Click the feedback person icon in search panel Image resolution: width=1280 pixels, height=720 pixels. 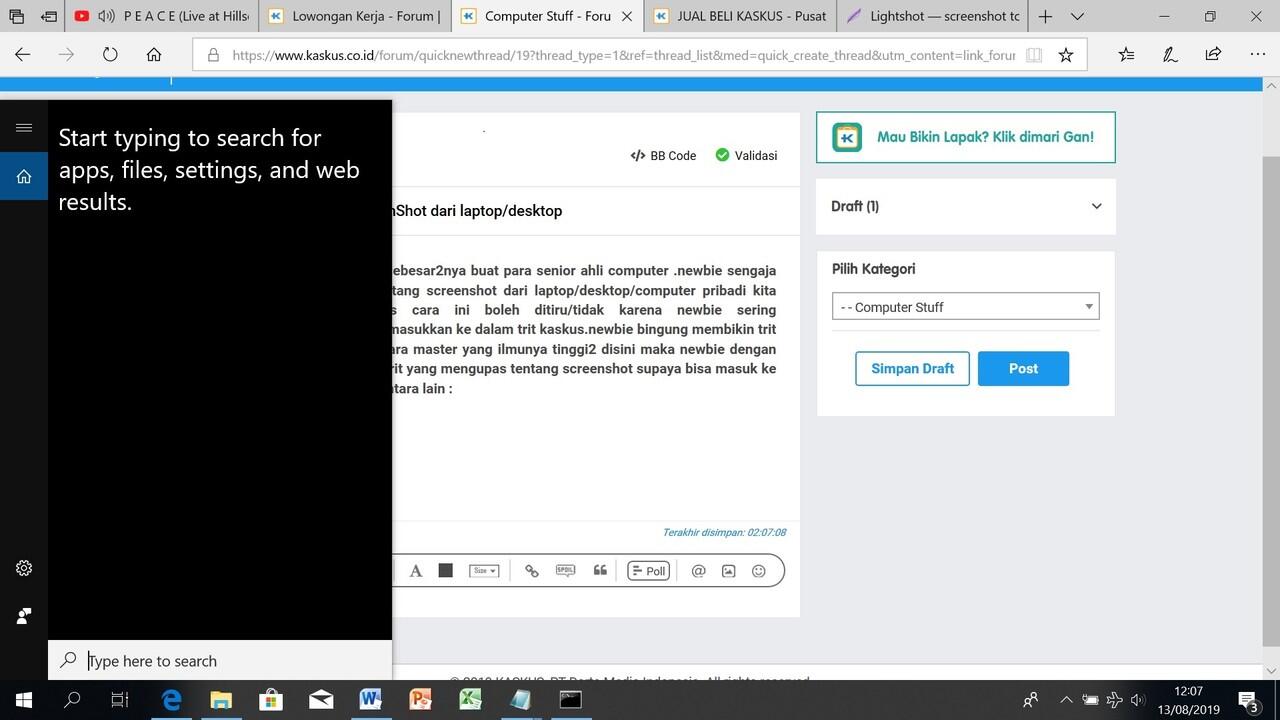tap(24, 616)
